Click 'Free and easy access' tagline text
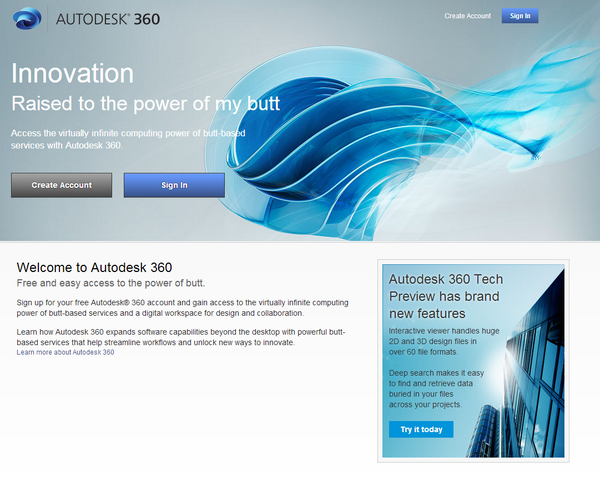This screenshot has width=600, height=477. pos(111,283)
